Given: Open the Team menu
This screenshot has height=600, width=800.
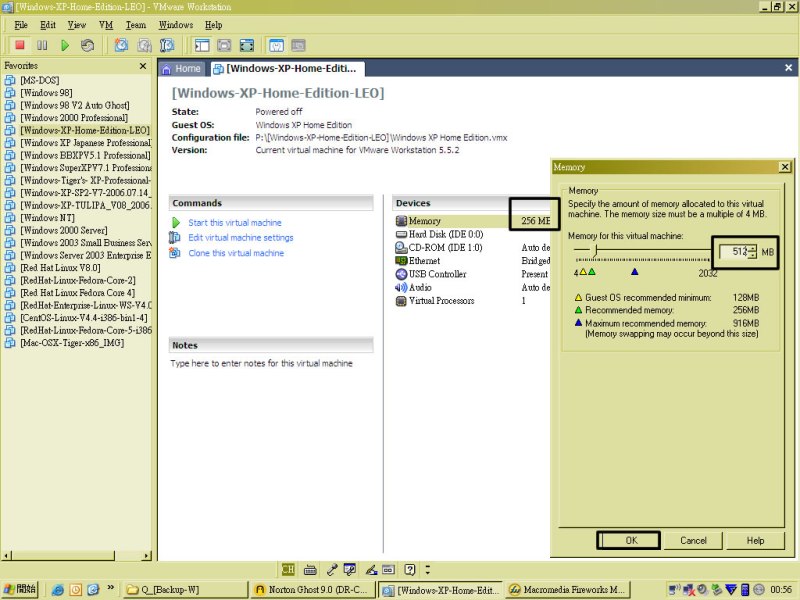Looking at the screenshot, I should coord(136,25).
